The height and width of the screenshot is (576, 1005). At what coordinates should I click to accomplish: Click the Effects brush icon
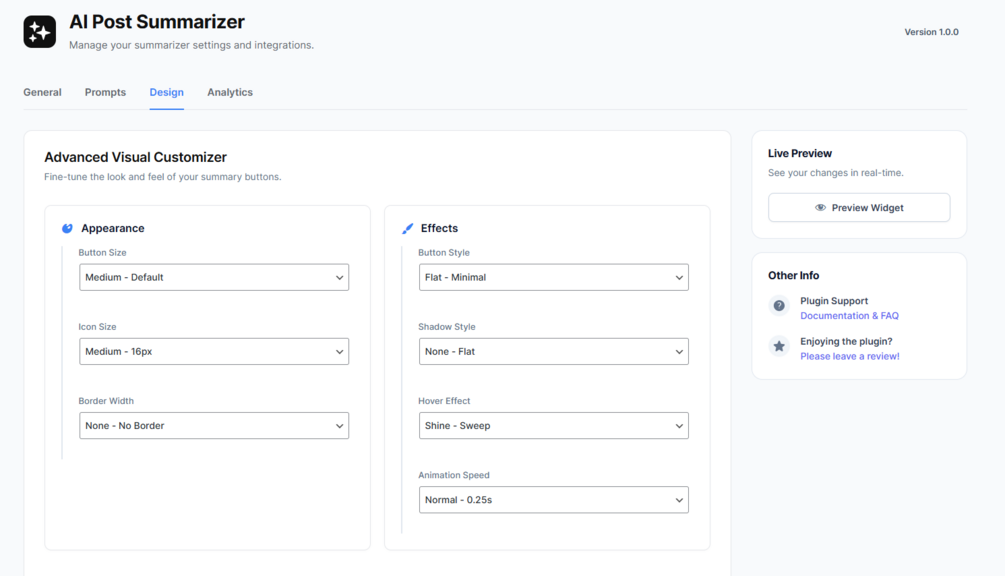(407, 228)
